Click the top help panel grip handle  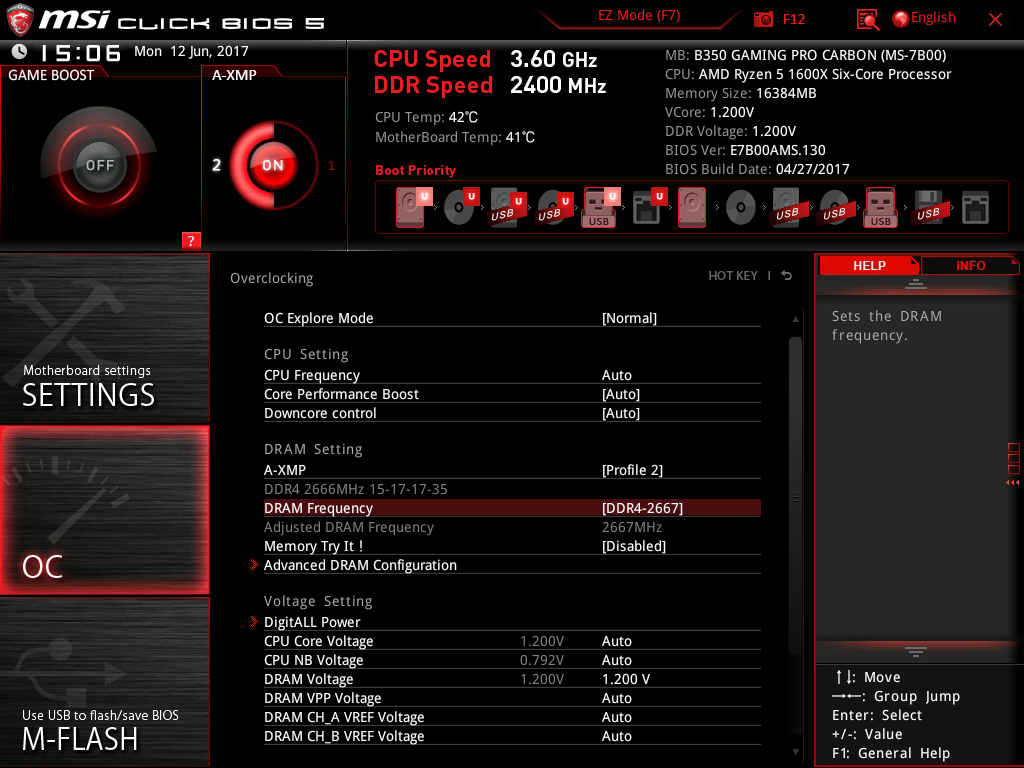pos(916,283)
